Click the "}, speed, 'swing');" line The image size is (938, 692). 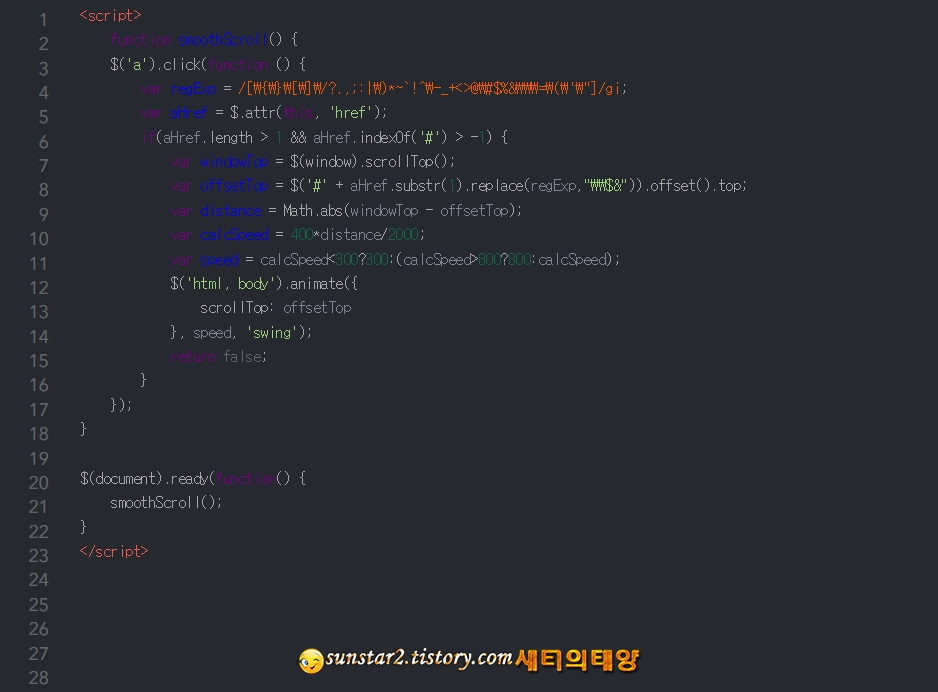pyautogui.click(x=241, y=333)
